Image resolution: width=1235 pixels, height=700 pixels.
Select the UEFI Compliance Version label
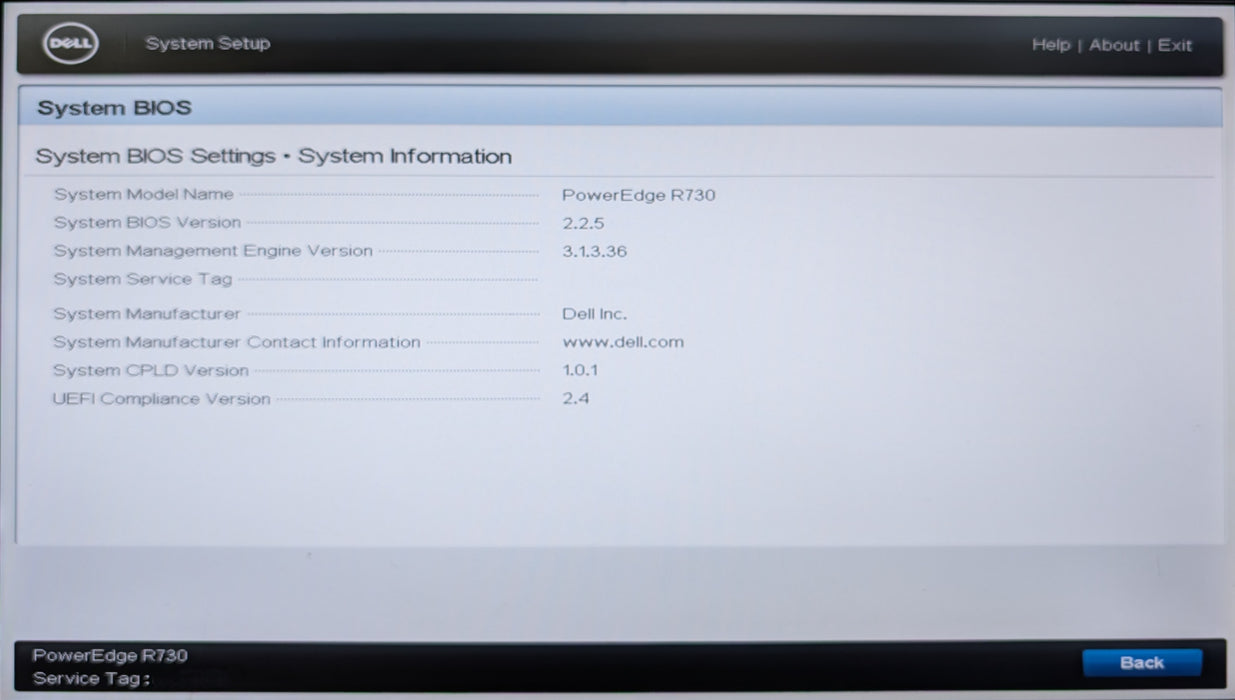click(161, 399)
